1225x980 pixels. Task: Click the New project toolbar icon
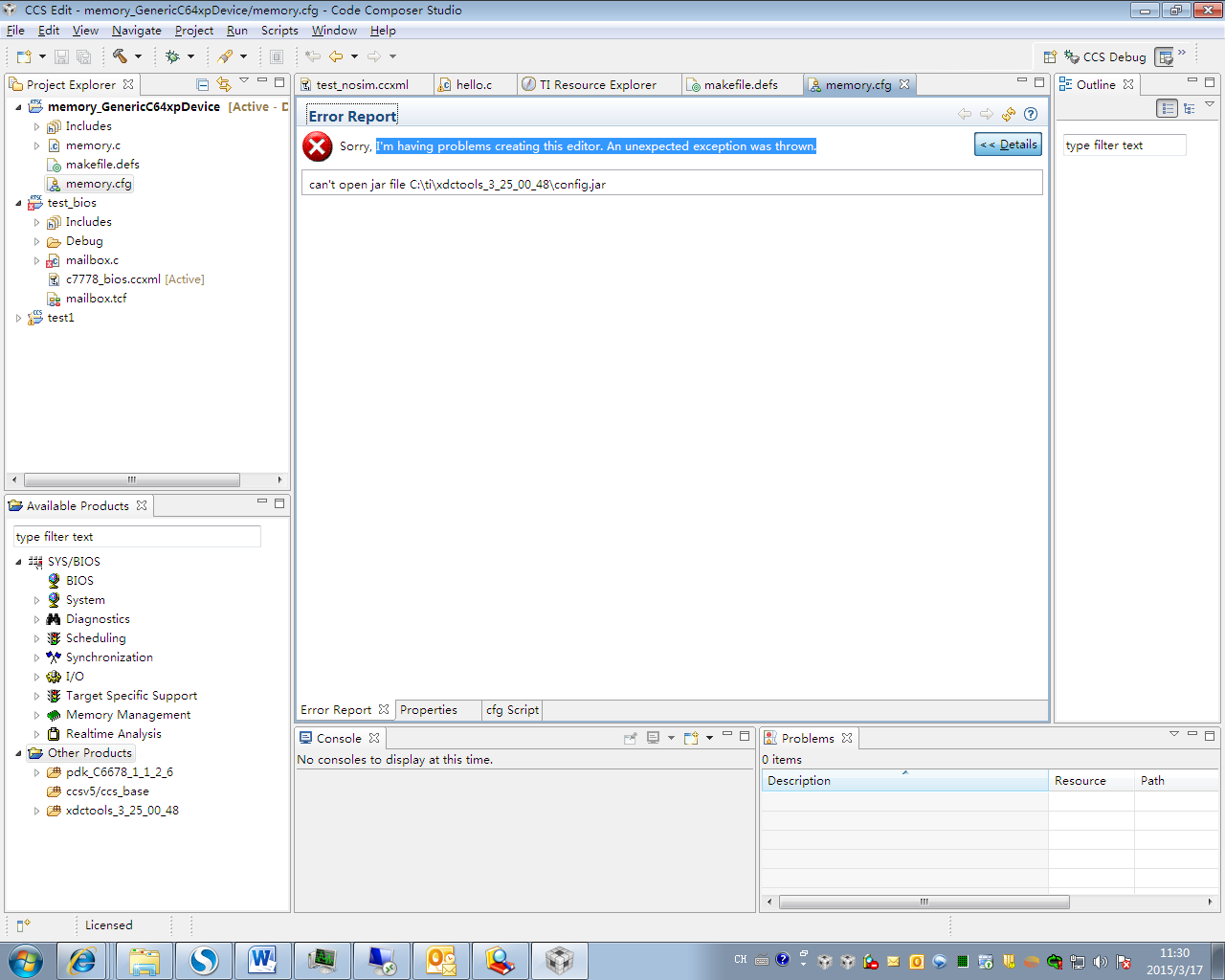coord(24,56)
